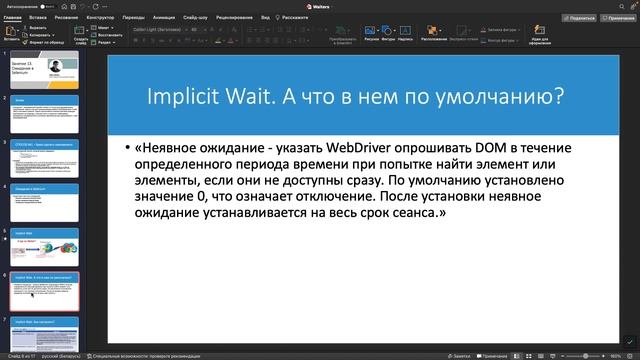
Task: Click the font color button
Action: (231, 41)
